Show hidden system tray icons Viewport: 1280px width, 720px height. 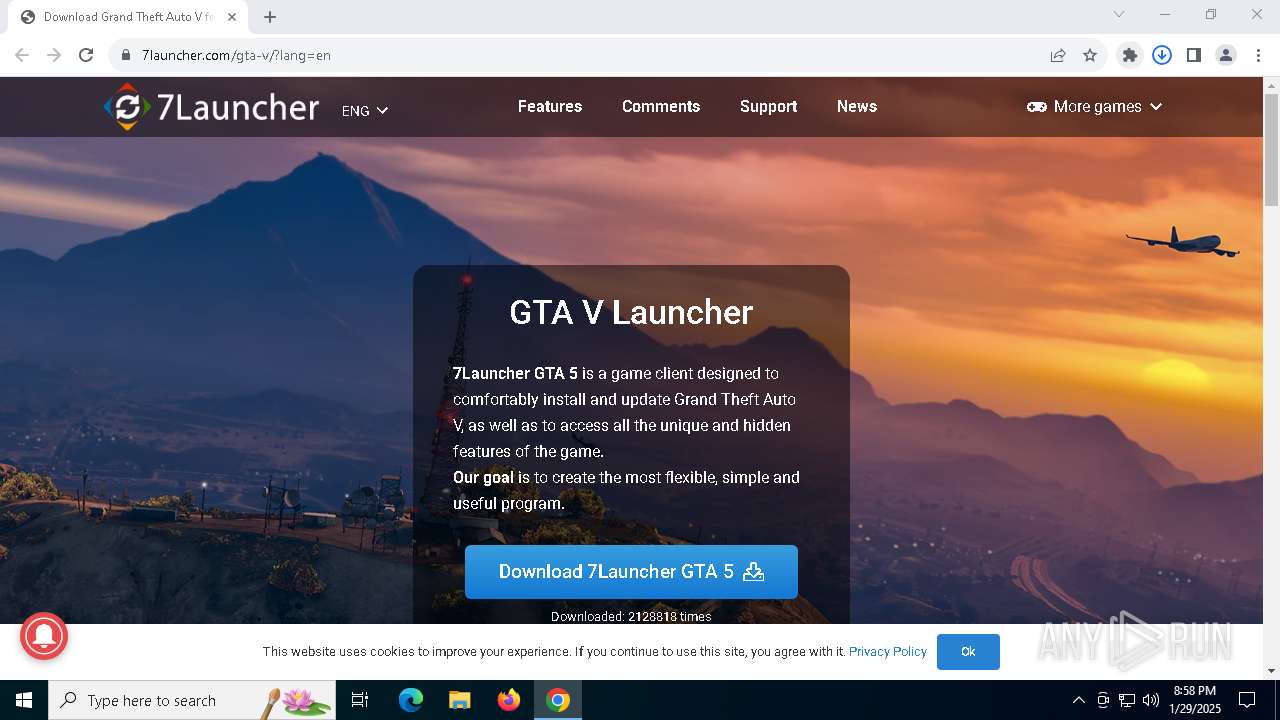pyautogui.click(x=1078, y=700)
